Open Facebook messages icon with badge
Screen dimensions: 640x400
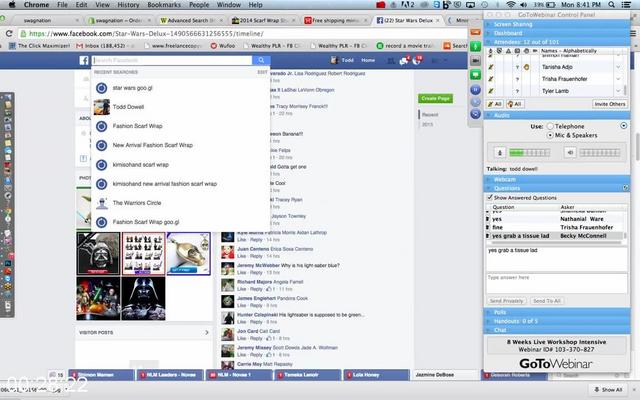[404, 60]
